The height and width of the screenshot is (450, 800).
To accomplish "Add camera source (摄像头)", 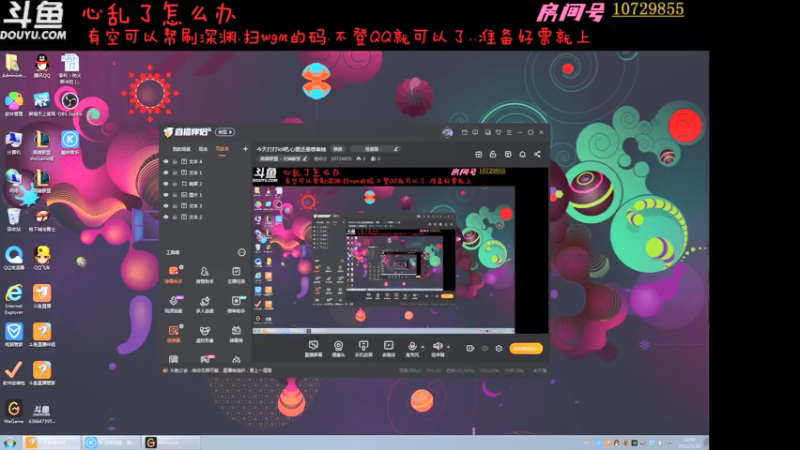I will (338, 349).
